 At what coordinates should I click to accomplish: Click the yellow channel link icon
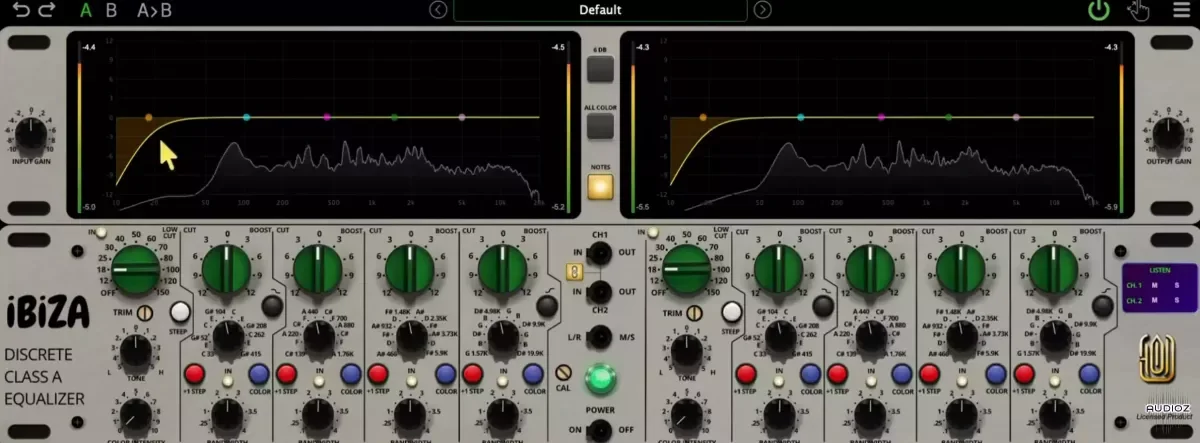coord(574,272)
